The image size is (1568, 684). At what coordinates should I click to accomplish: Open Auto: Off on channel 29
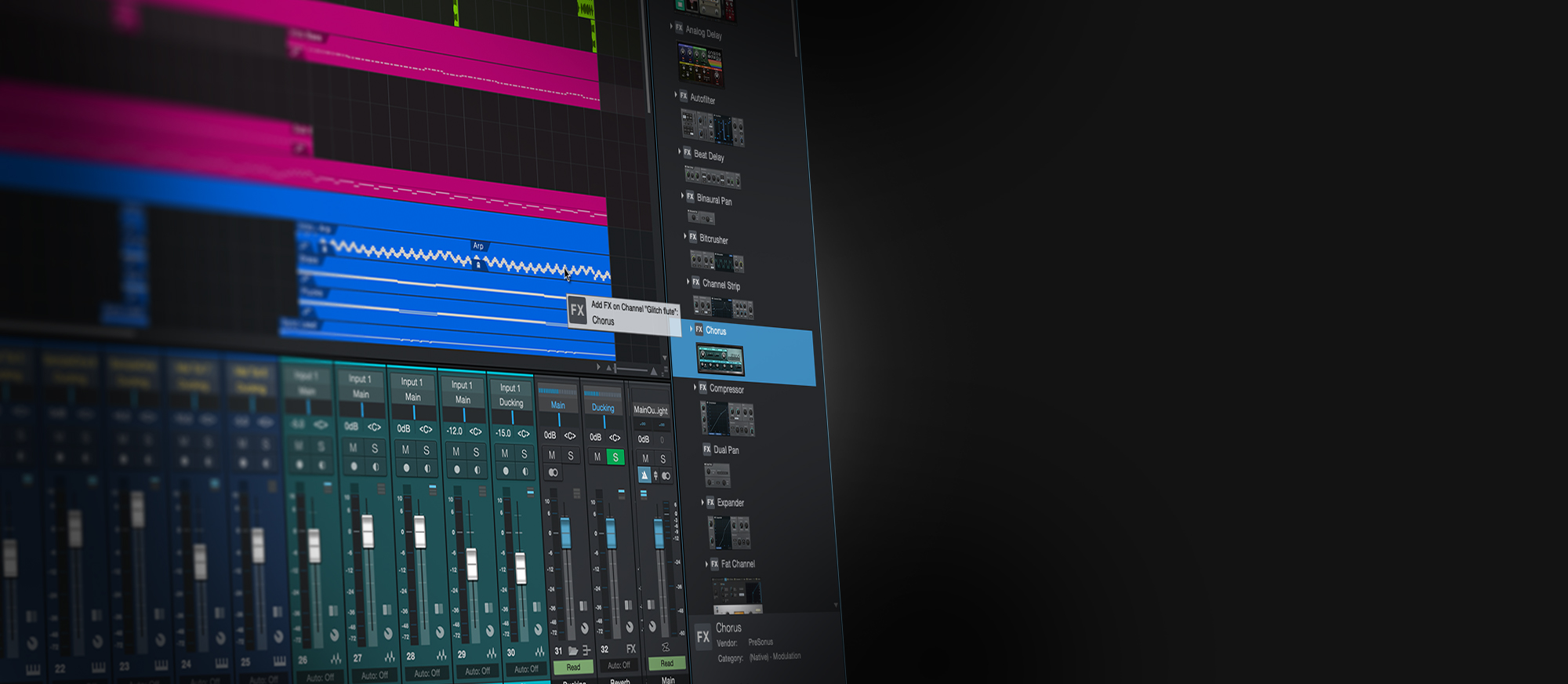[477, 671]
